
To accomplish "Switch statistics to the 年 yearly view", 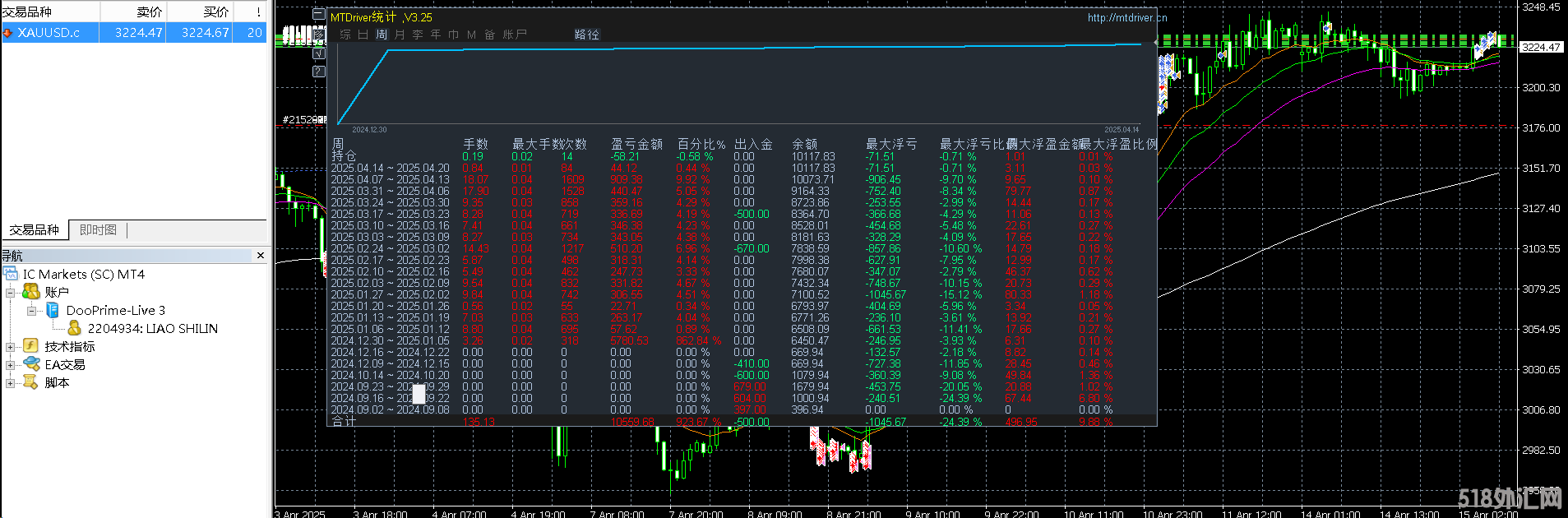I will (x=436, y=35).
